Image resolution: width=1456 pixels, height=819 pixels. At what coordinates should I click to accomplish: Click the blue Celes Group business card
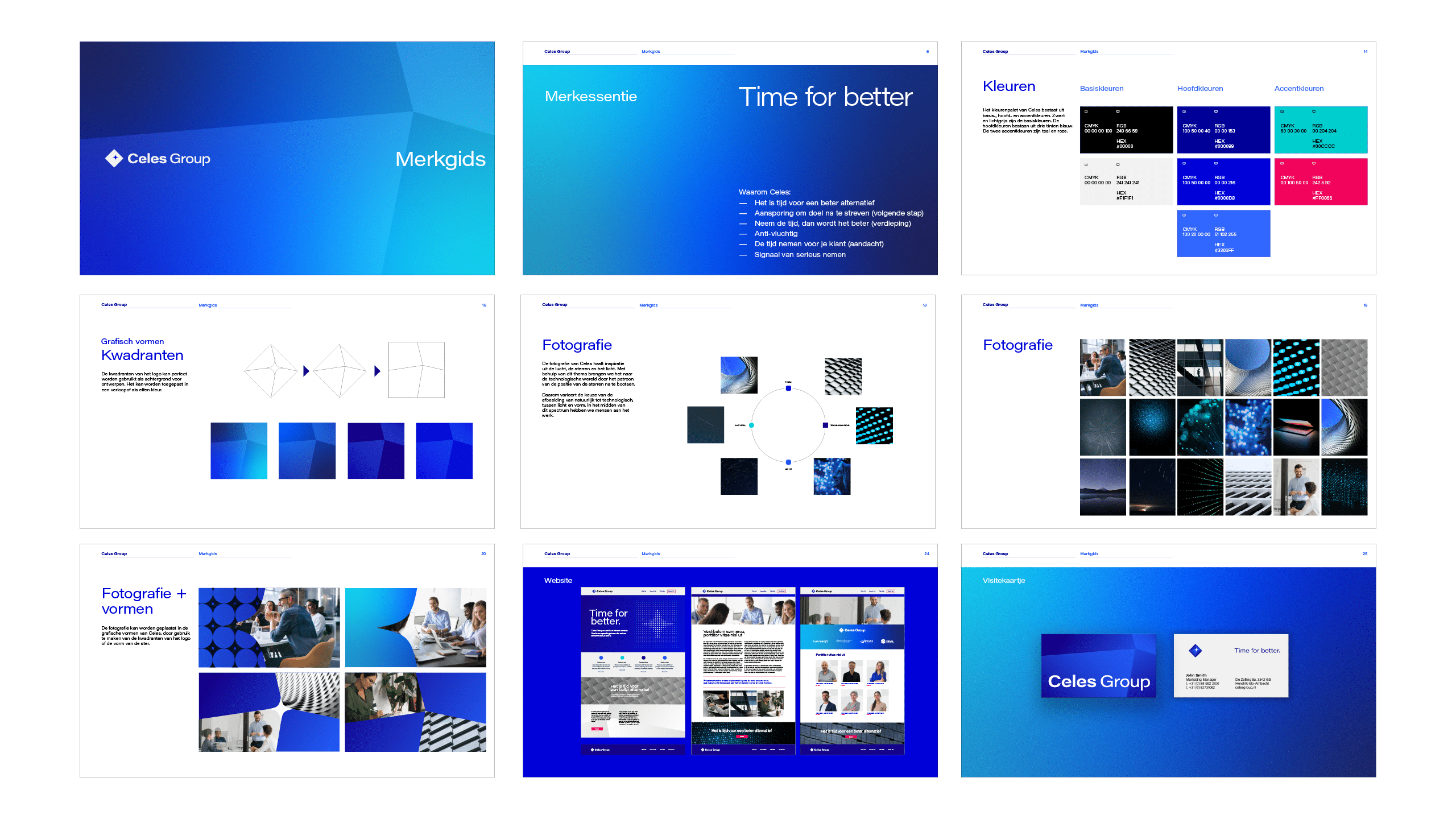coord(1098,665)
